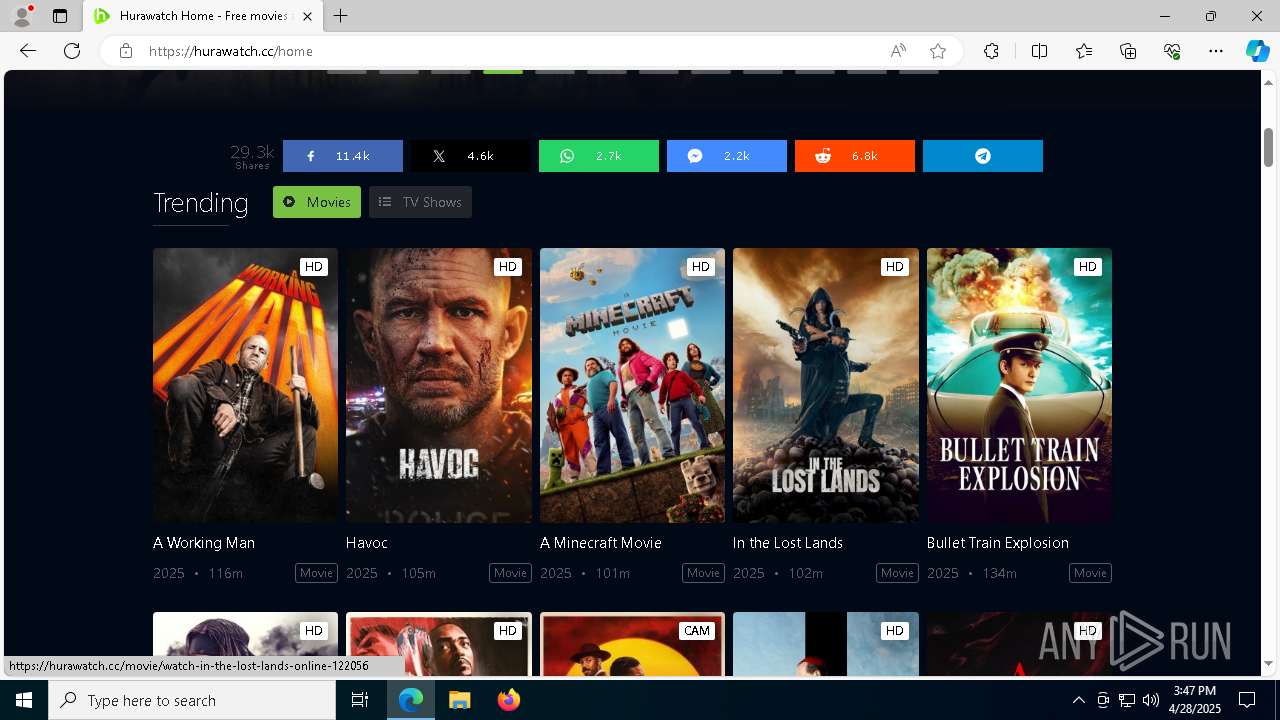Screen dimensions: 1280x720
Task: Show hidden system tray icons chevron
Action: point(1078,700)
